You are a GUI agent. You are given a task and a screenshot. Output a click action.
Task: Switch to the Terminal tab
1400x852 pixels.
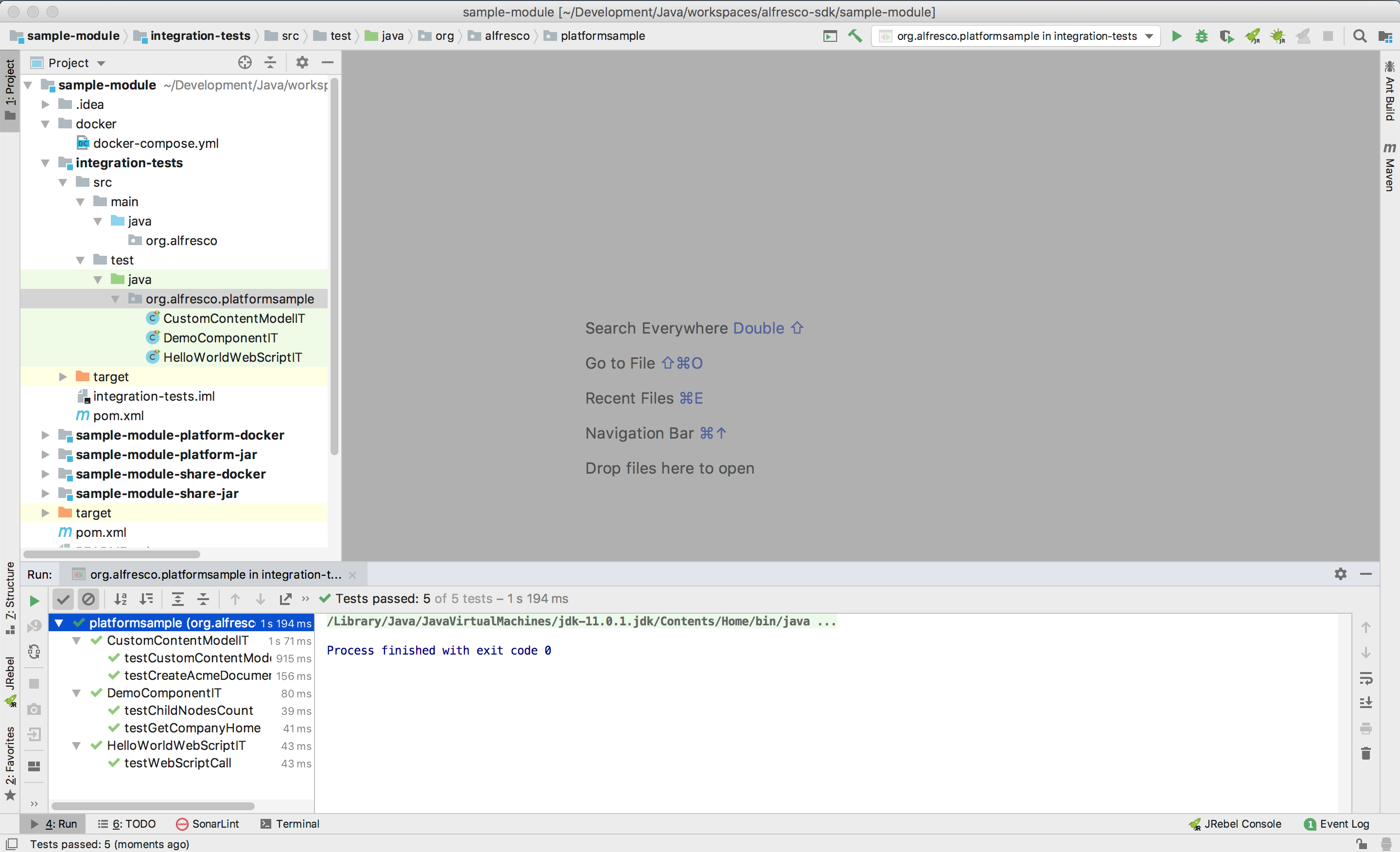[290, 824]
